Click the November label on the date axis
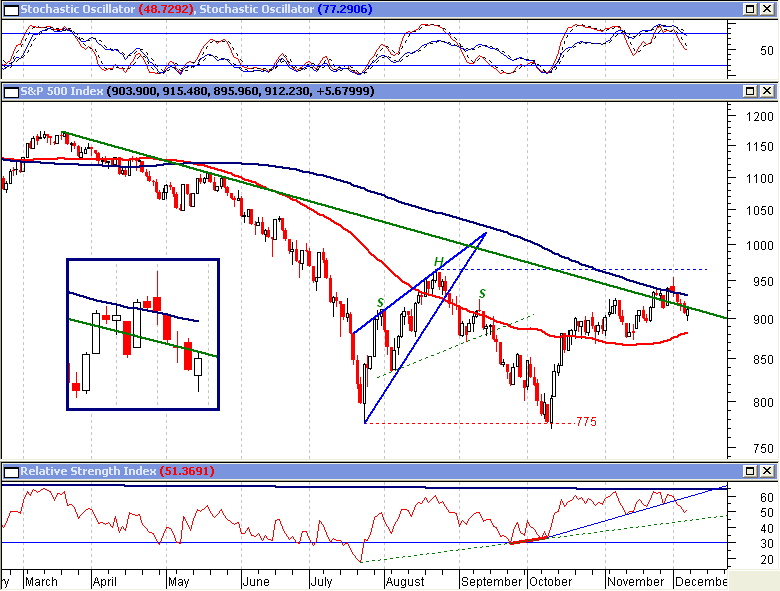 coord(636,582)
